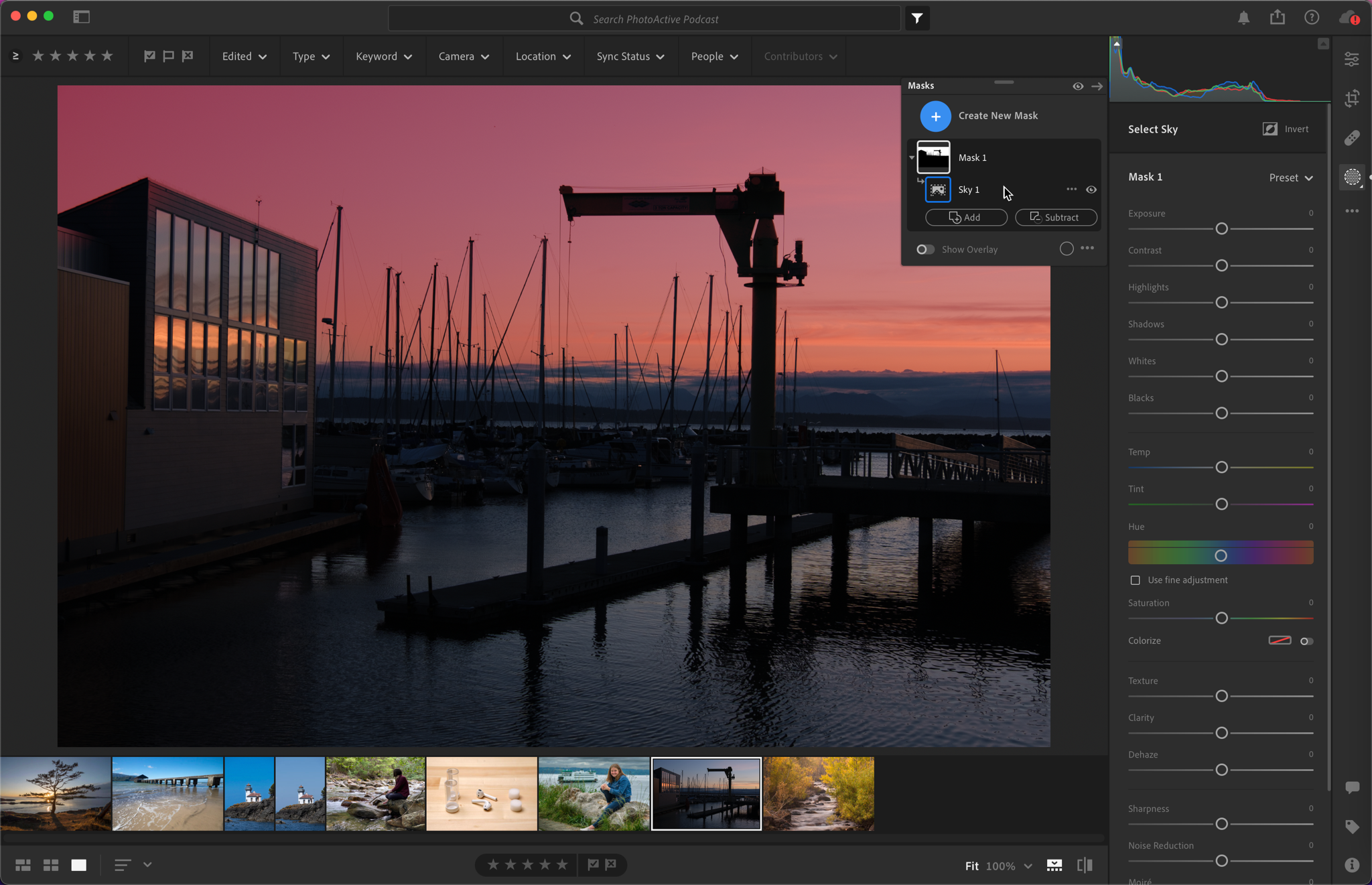Screen dimensions: 1372x885
Task: Open notifications bell
Action: tap(1243, 18)
